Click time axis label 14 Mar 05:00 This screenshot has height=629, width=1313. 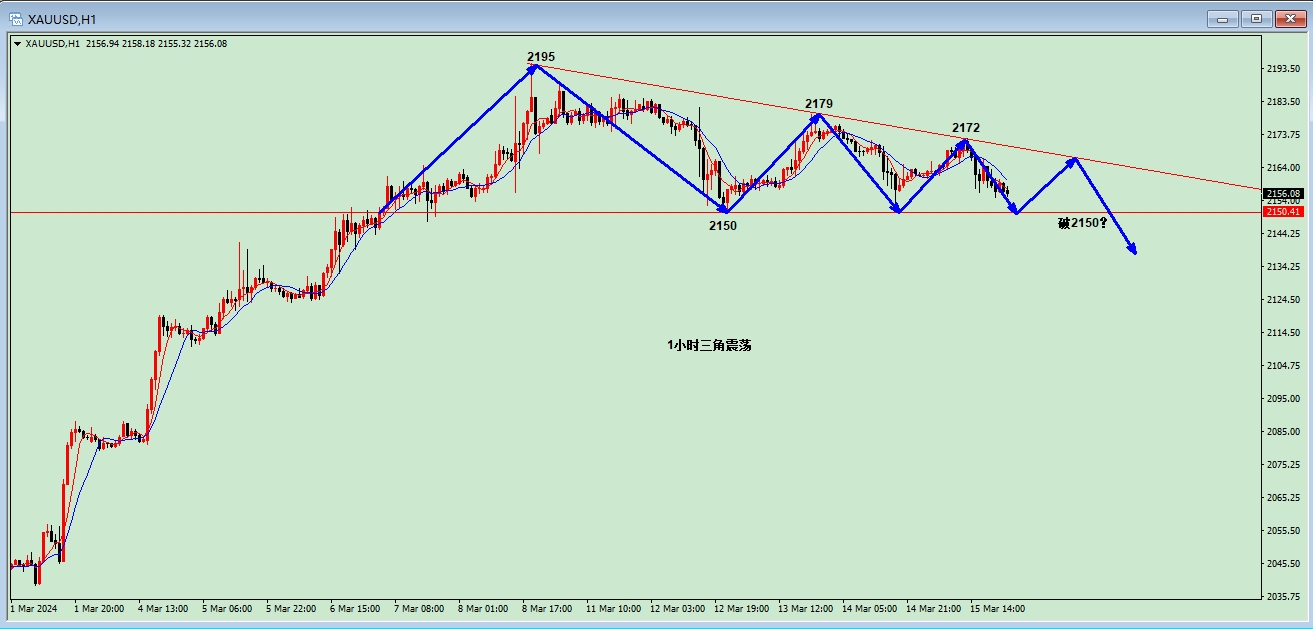click(x=871, y=608)
